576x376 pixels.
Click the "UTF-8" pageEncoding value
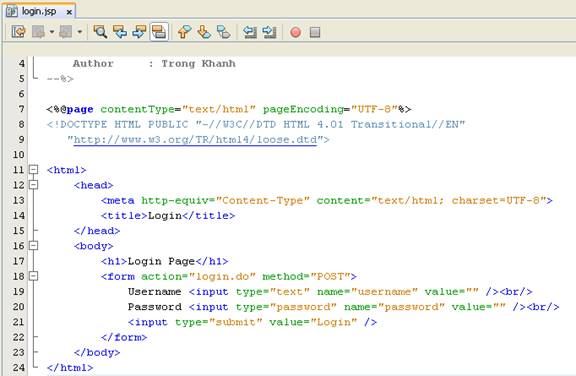(x=374, y=109)
